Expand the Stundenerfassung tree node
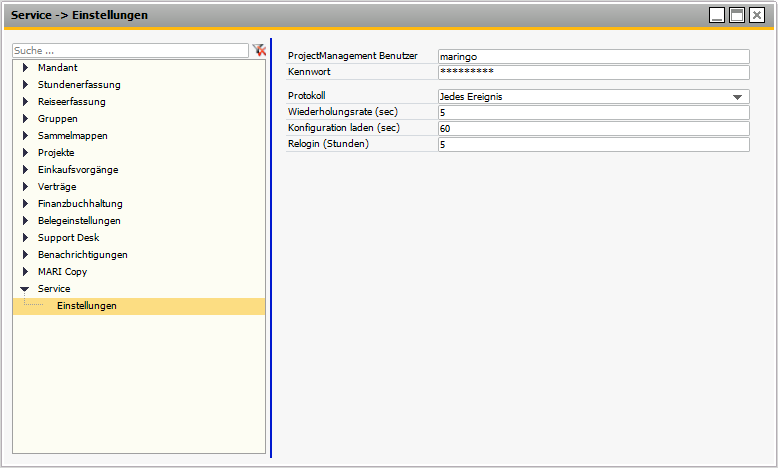 tap(26, 84)
